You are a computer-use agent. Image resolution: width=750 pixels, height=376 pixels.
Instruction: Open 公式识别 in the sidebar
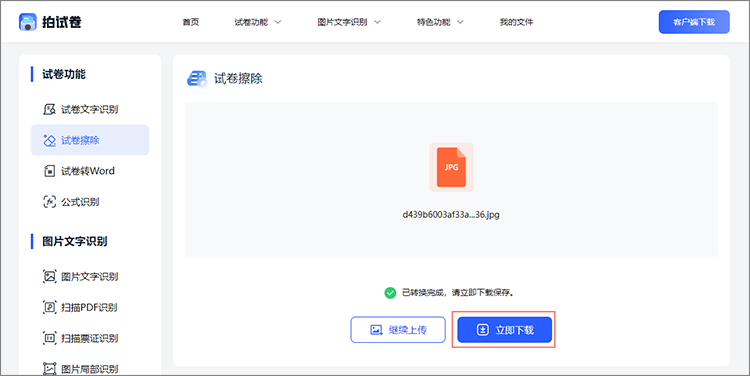point(80,202)
